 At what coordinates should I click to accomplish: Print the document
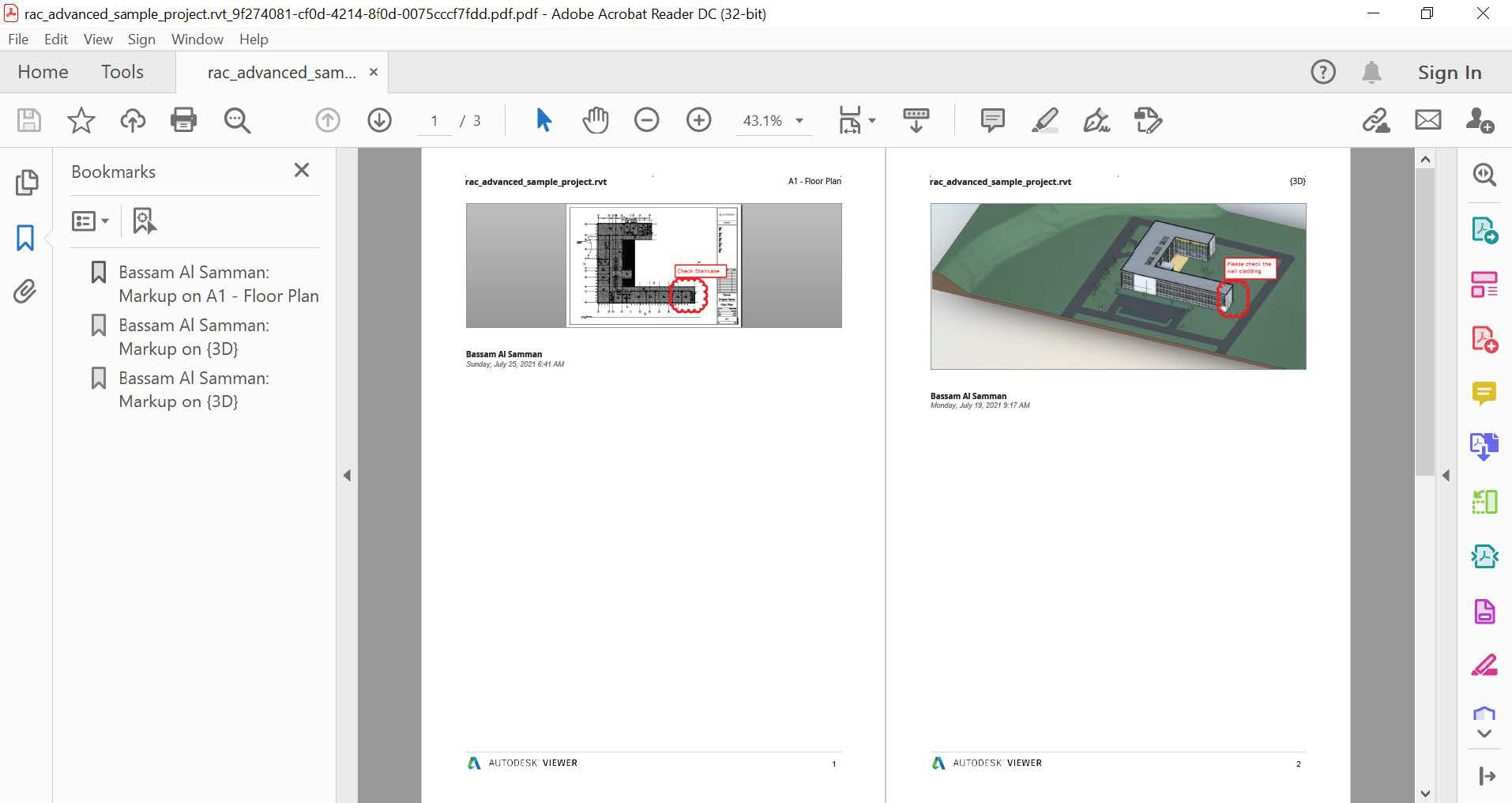coord(183,120)
